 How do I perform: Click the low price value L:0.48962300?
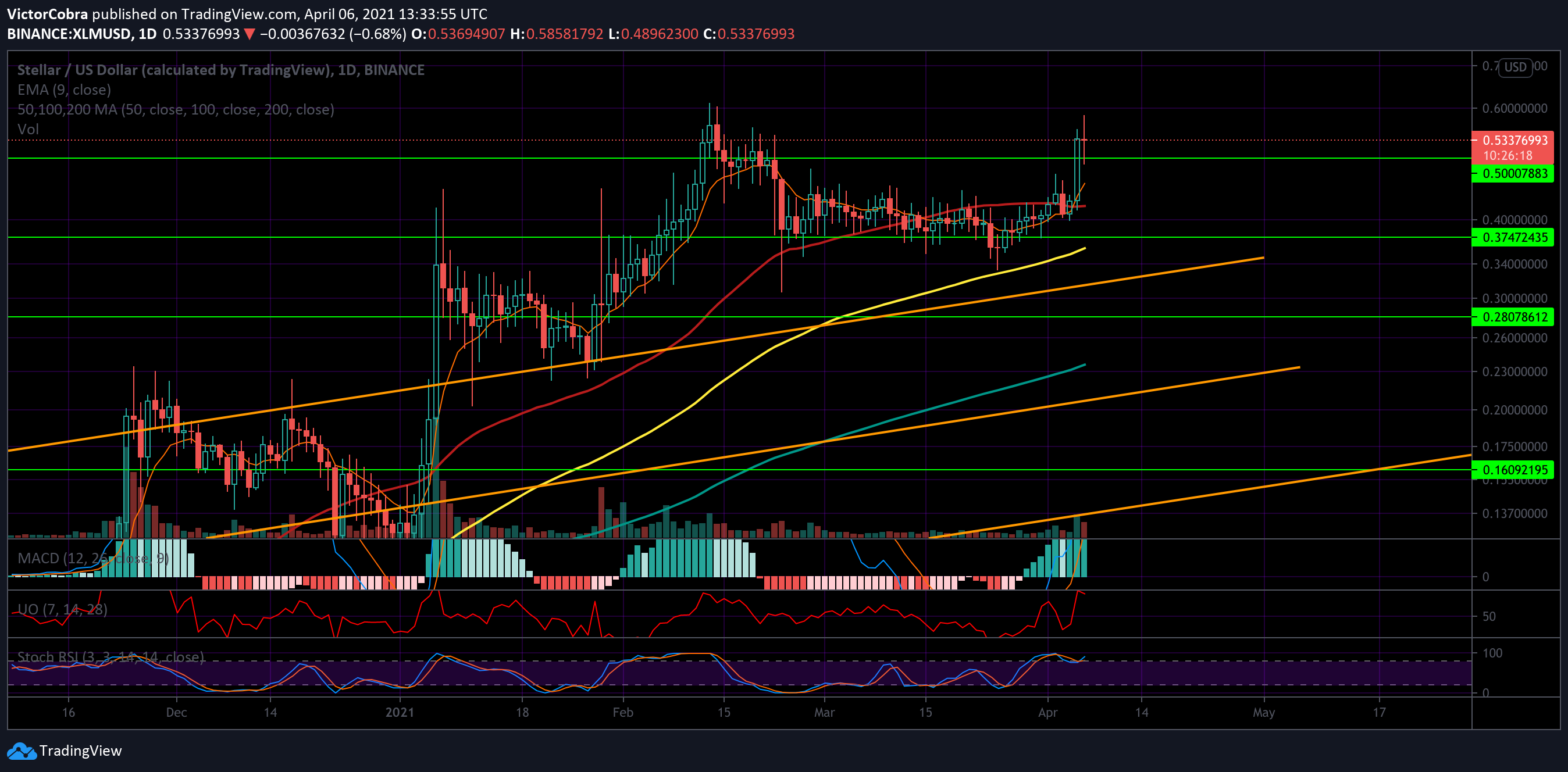click(x=653, y=34)
